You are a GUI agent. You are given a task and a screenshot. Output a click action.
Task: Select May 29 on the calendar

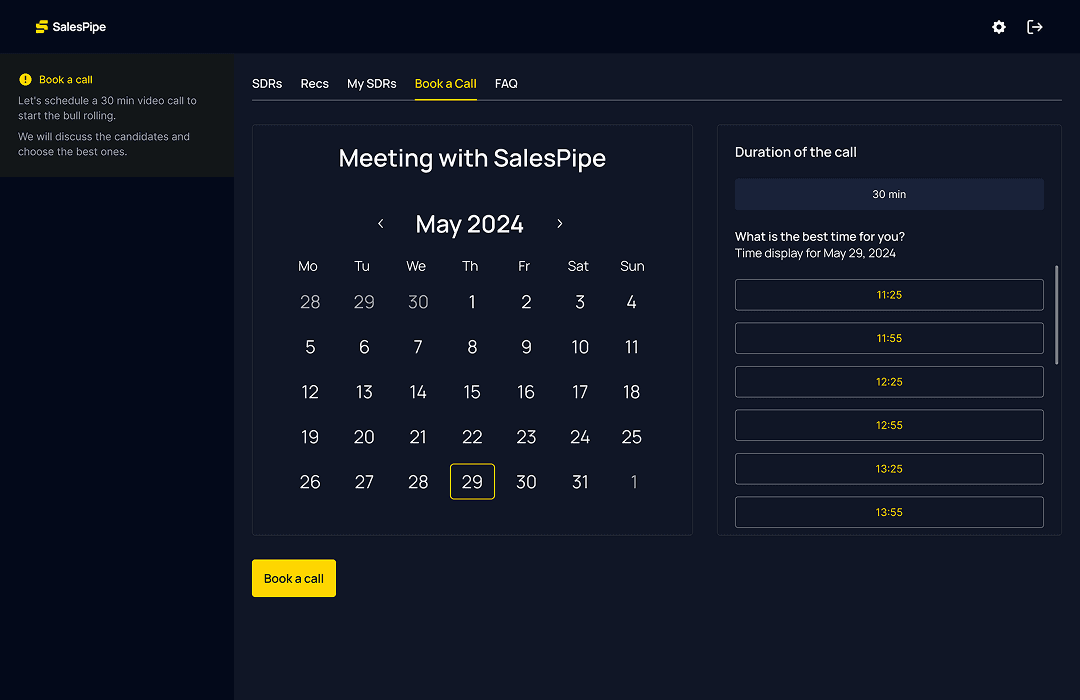[472, 481]
